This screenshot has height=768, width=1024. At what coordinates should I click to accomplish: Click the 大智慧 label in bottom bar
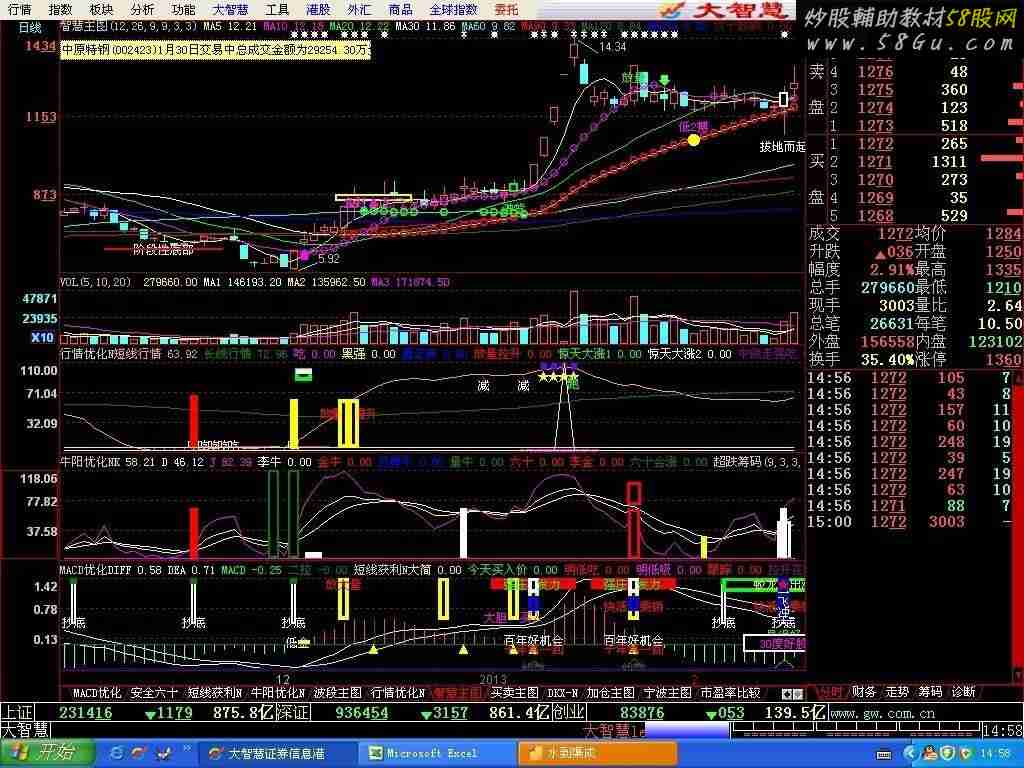[25, 729]
